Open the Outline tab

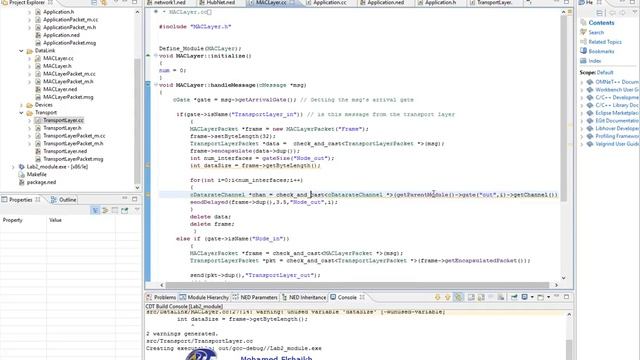[64, 200]
